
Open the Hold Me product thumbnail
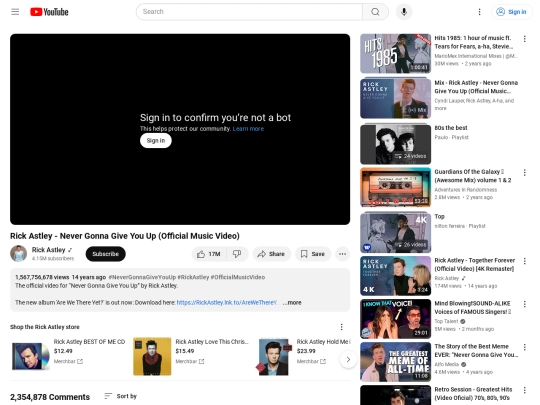[273, 356]
